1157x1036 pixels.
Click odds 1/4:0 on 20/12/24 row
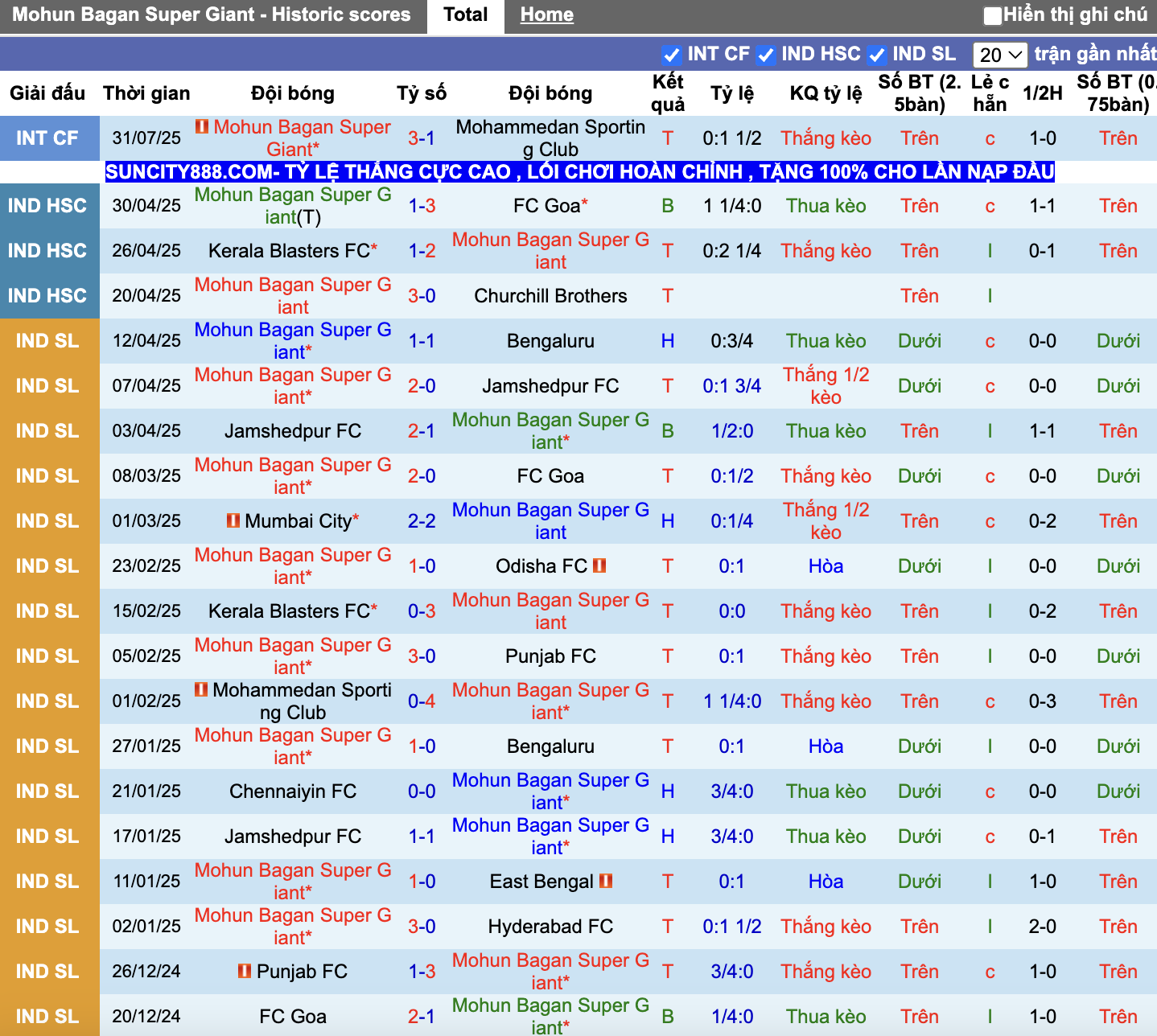pos(732,1017)
